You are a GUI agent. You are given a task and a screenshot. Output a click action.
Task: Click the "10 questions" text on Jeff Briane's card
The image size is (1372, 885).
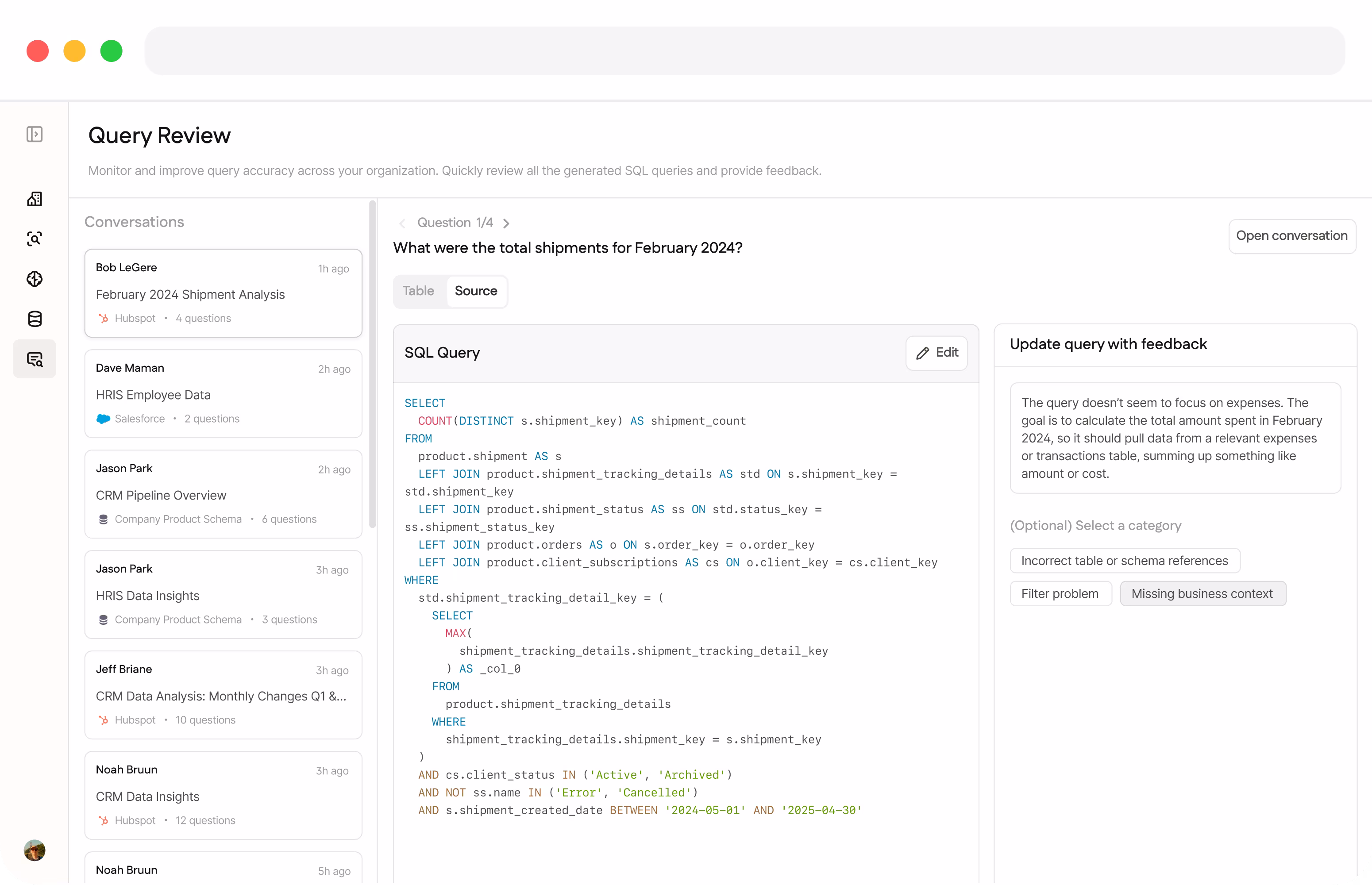point(205,721)
